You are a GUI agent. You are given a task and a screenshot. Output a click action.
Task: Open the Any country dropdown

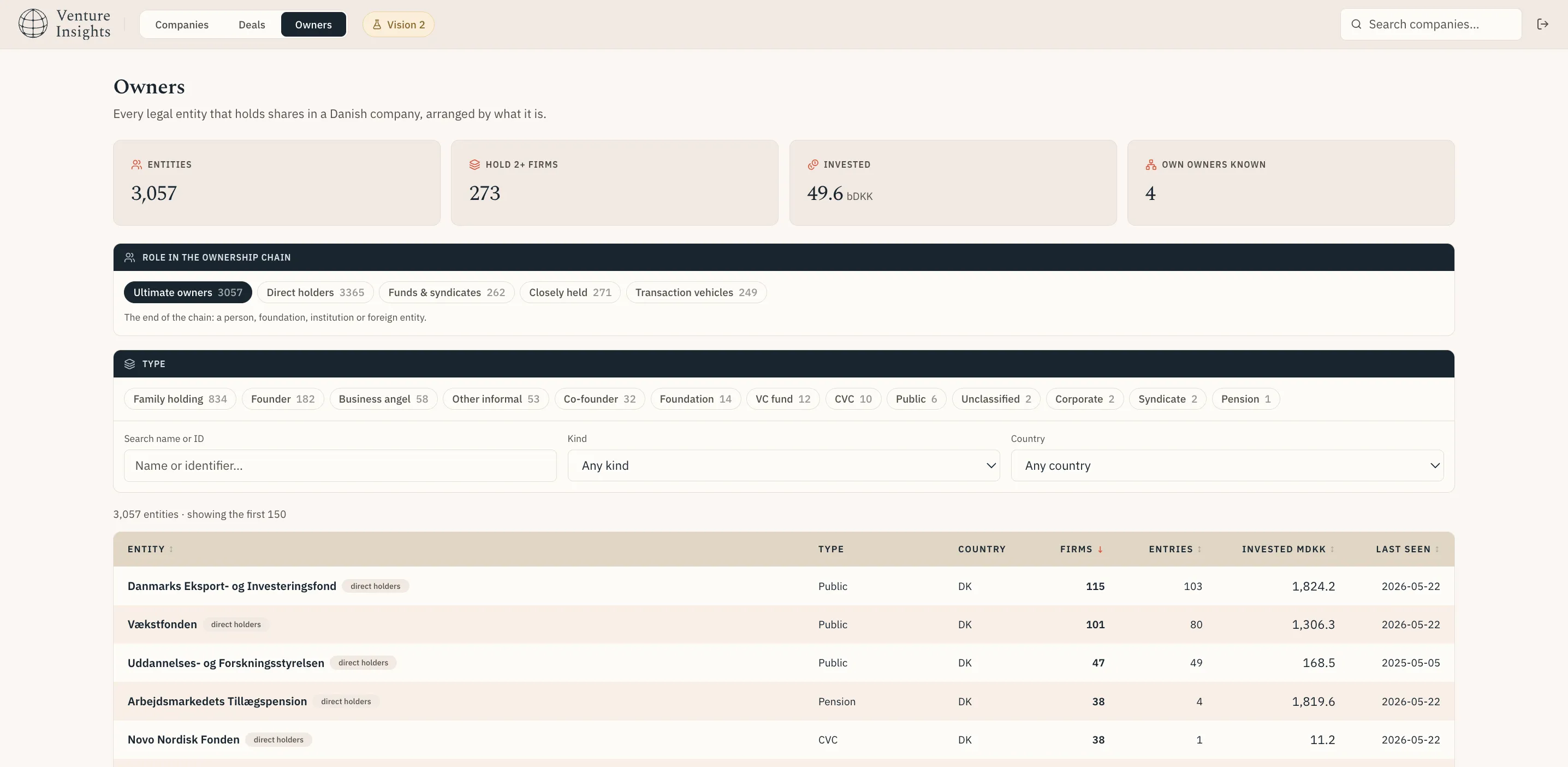(x=1227, y=466)
